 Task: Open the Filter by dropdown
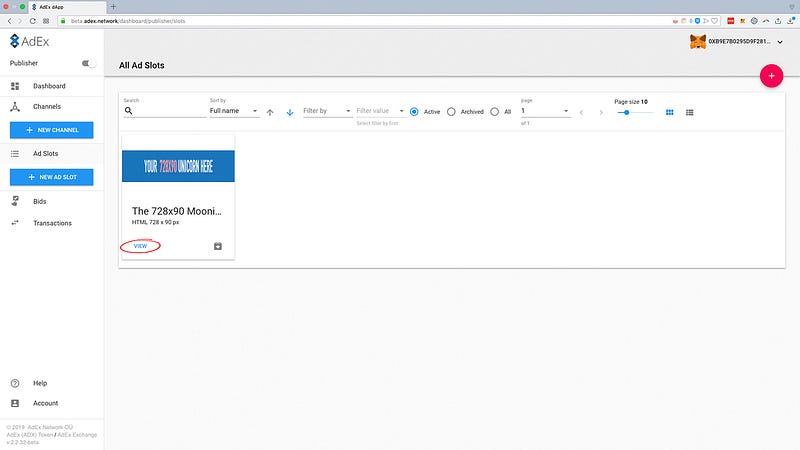[327, 111]
